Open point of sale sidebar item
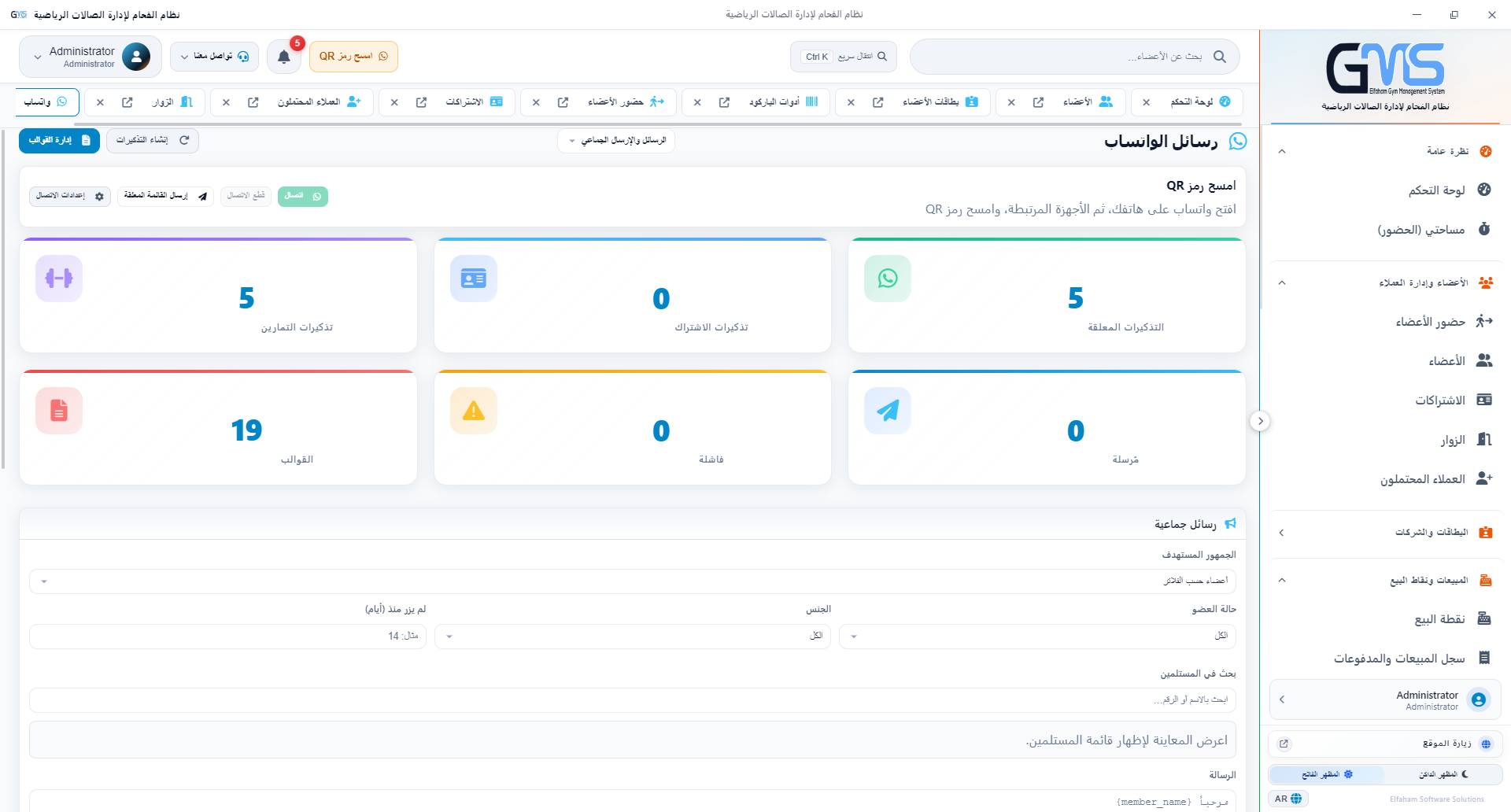Viewport: 1511px width, 812px height. (x=1385, y=619)
